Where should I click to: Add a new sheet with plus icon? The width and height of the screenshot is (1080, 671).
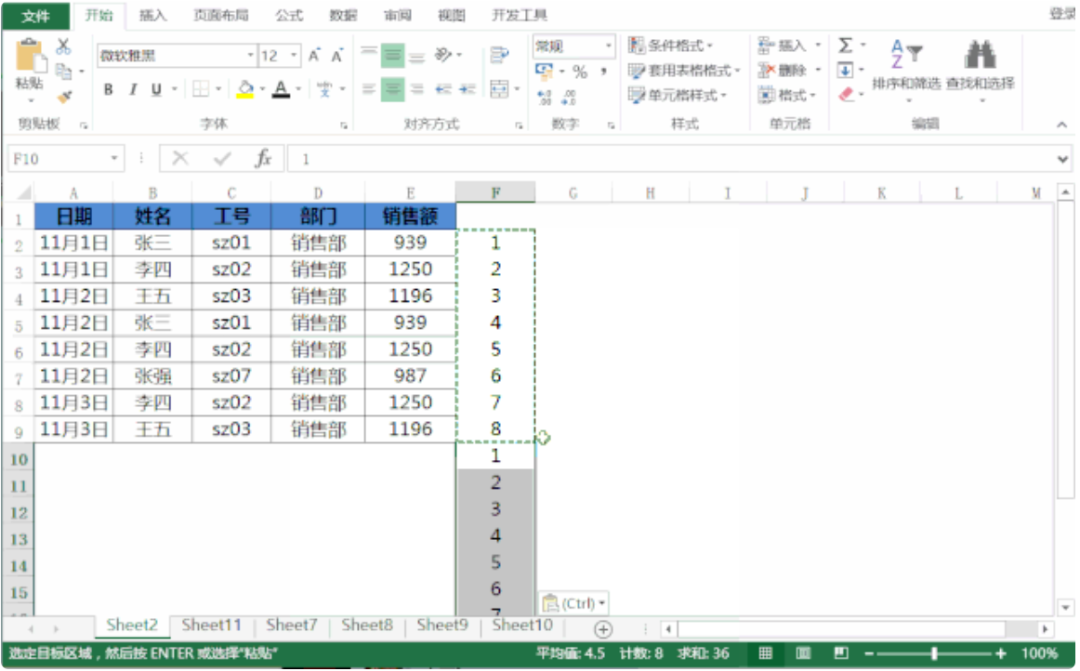(603, 629)
